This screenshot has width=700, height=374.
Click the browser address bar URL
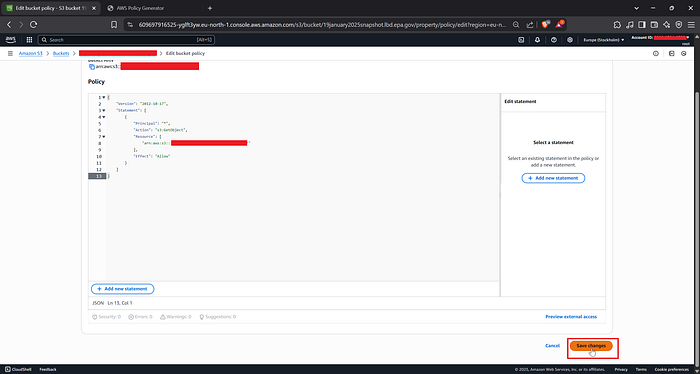pos(322,25)
